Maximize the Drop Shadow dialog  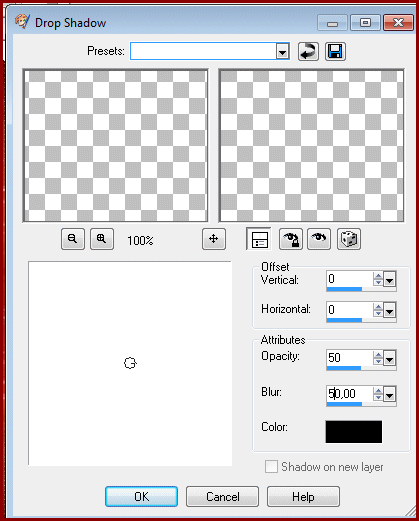click(x=365, y=23)
